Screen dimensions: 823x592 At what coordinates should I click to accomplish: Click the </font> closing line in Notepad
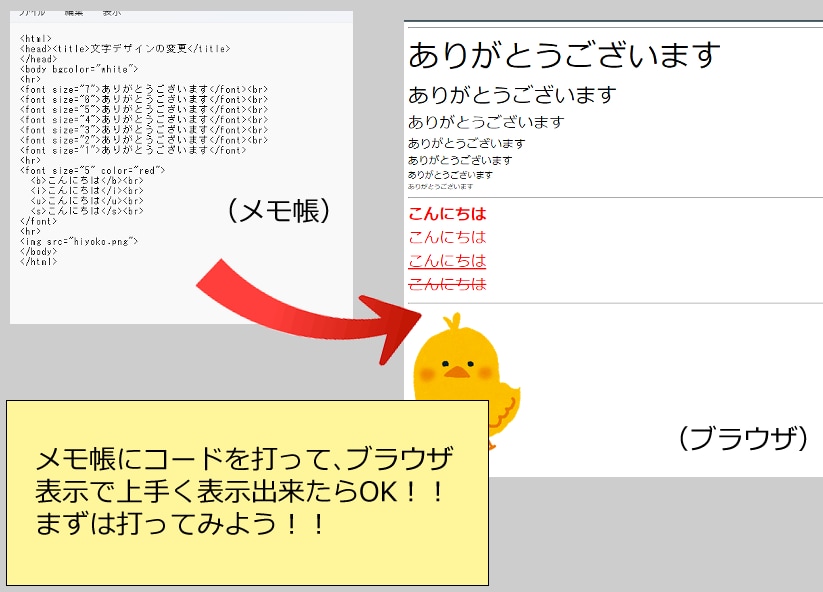38,221
